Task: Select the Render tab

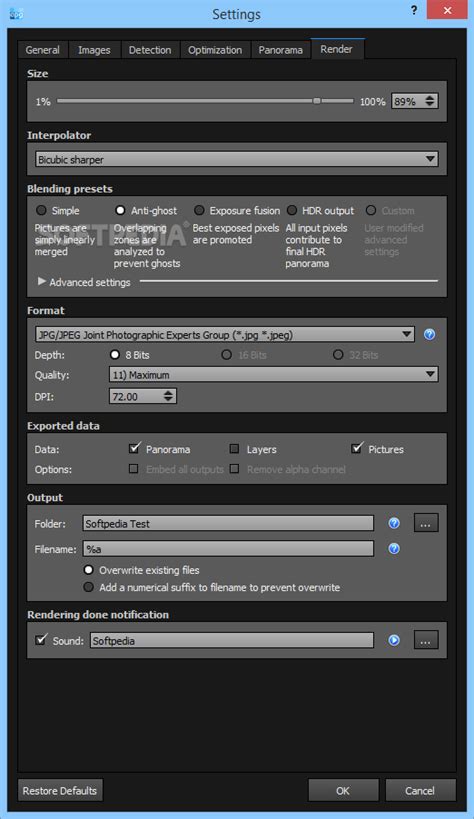Action: coord(337,49)
